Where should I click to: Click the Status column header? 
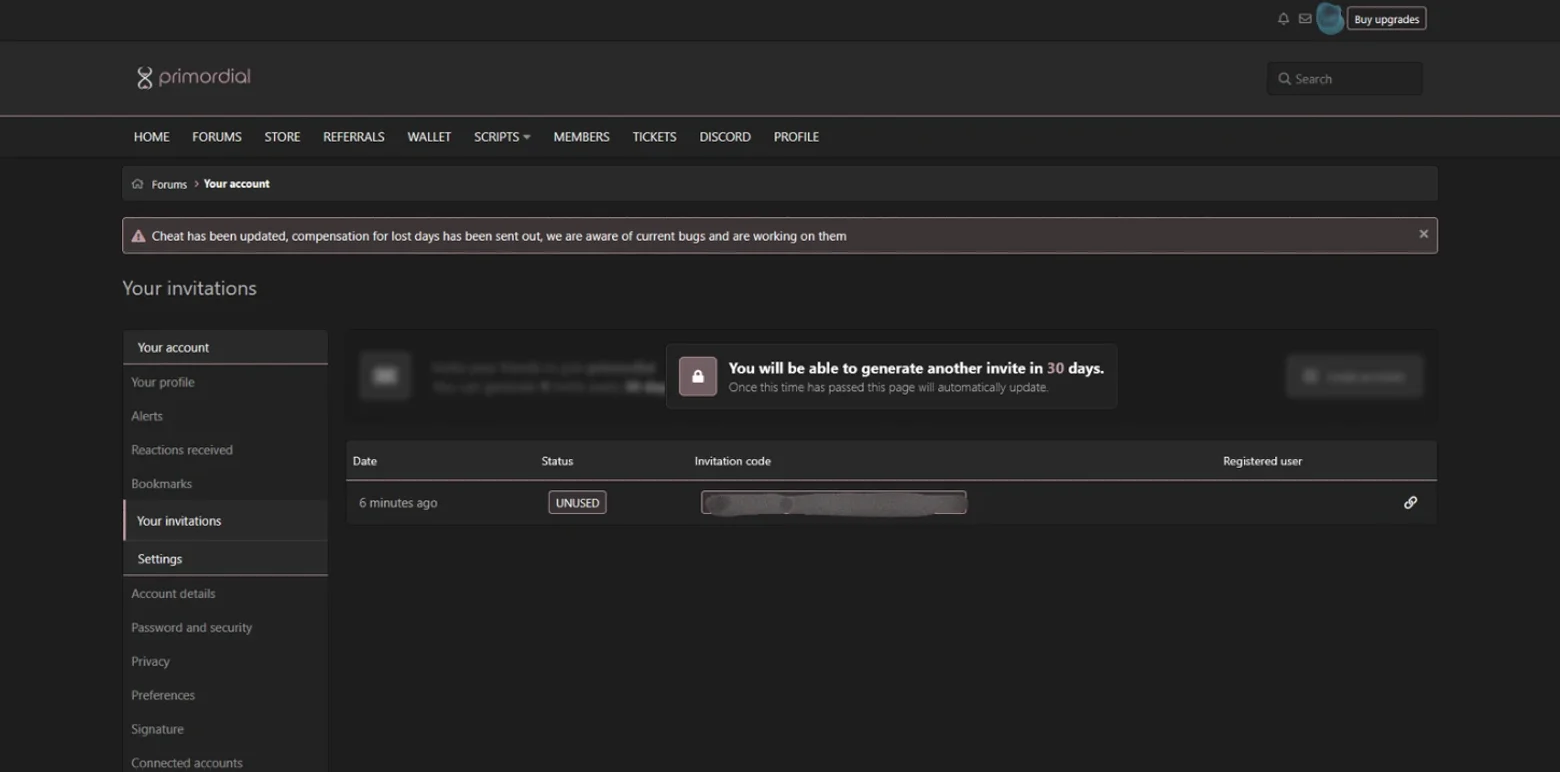557,461
